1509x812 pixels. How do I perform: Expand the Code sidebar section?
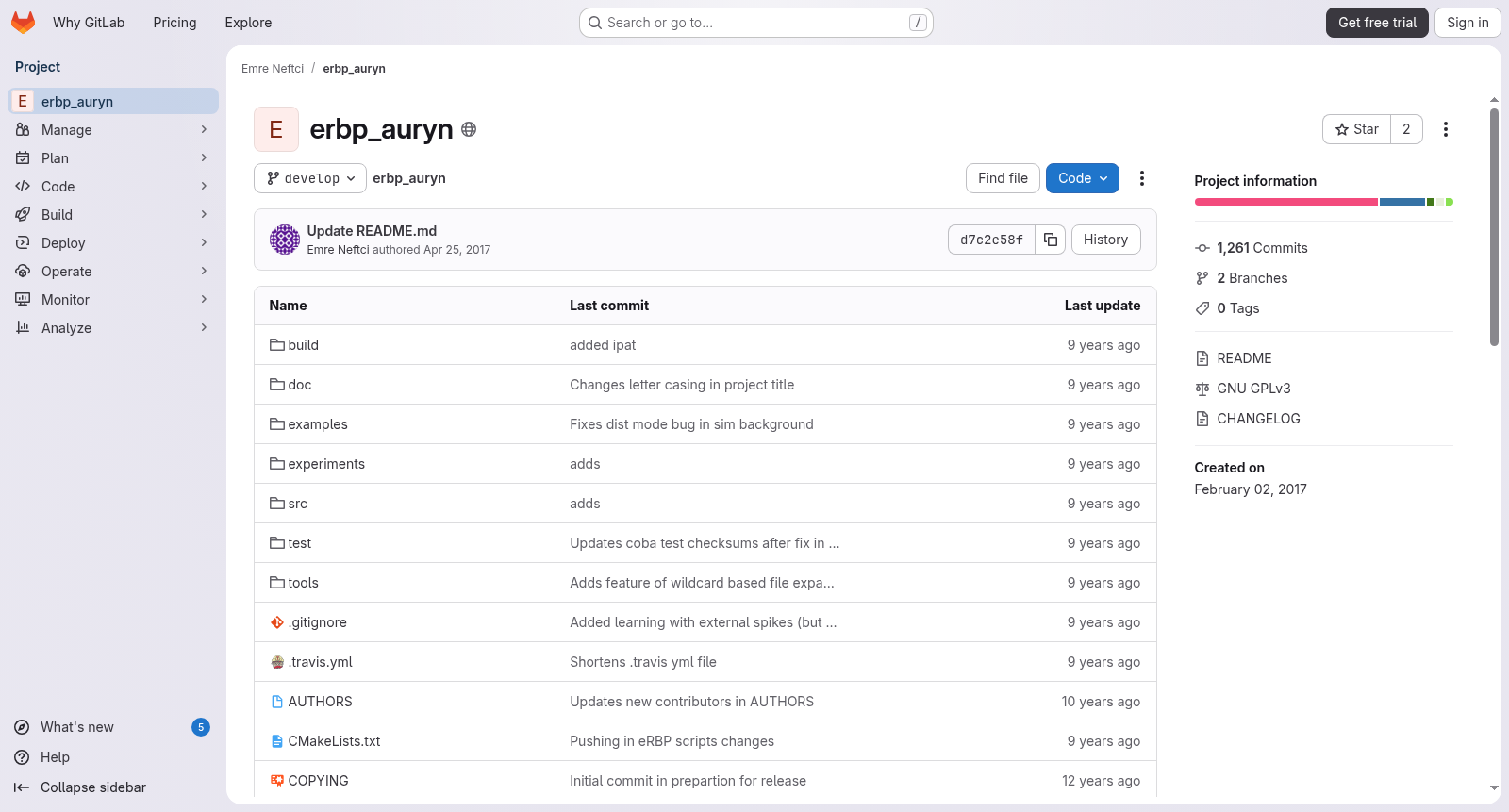point(113,187)
